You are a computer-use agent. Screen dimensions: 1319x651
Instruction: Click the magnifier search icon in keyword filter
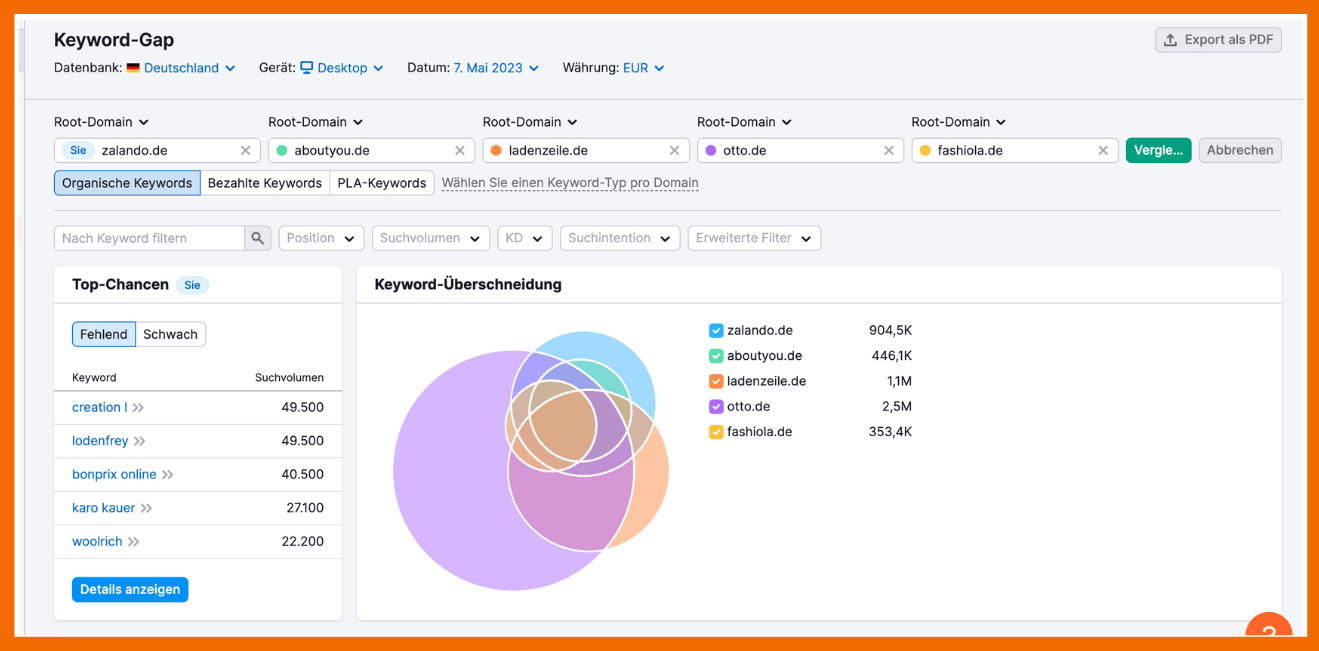(x=258, y=238)
